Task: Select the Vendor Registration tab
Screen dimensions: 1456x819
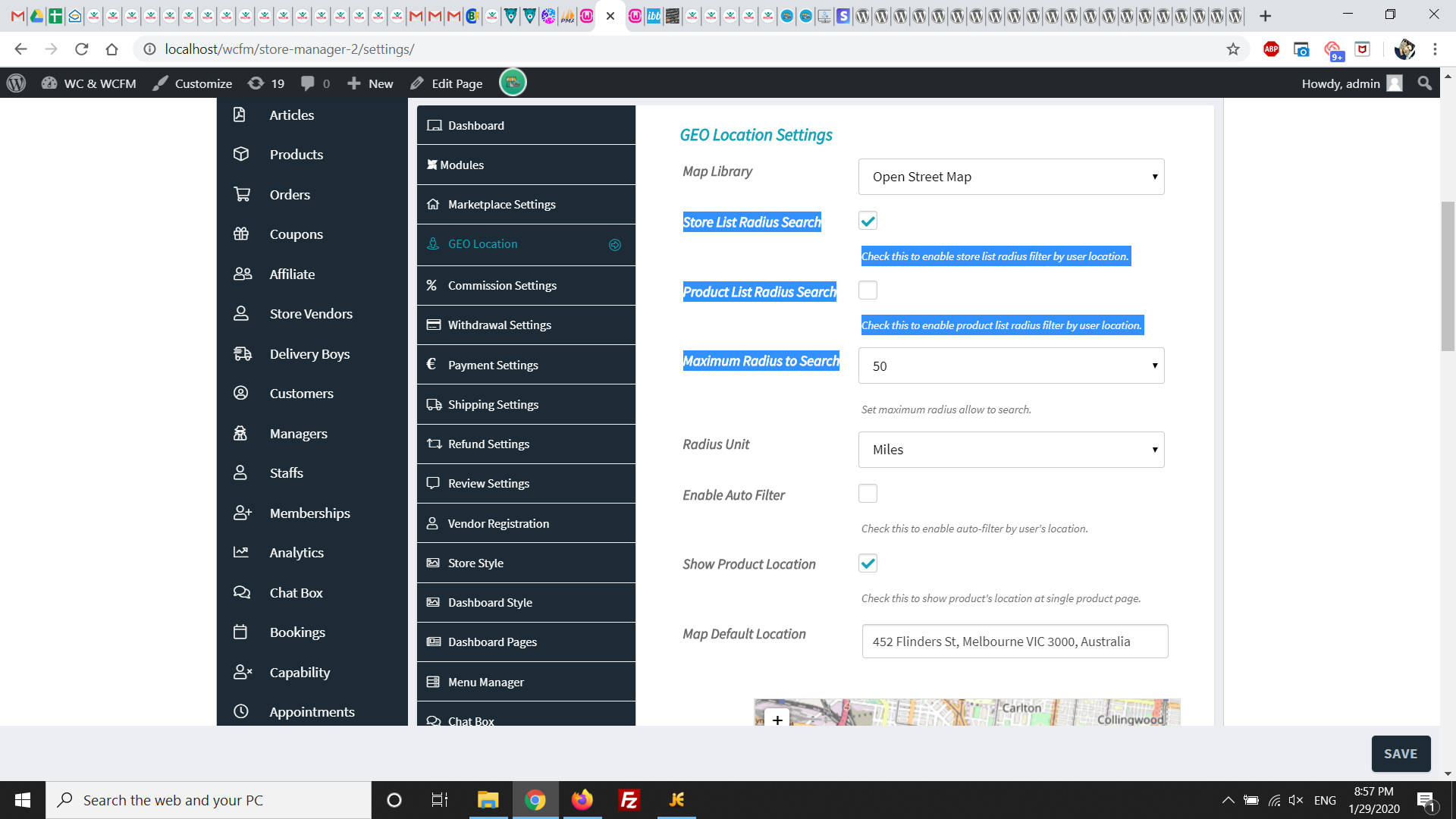Action: coord(526,523)
